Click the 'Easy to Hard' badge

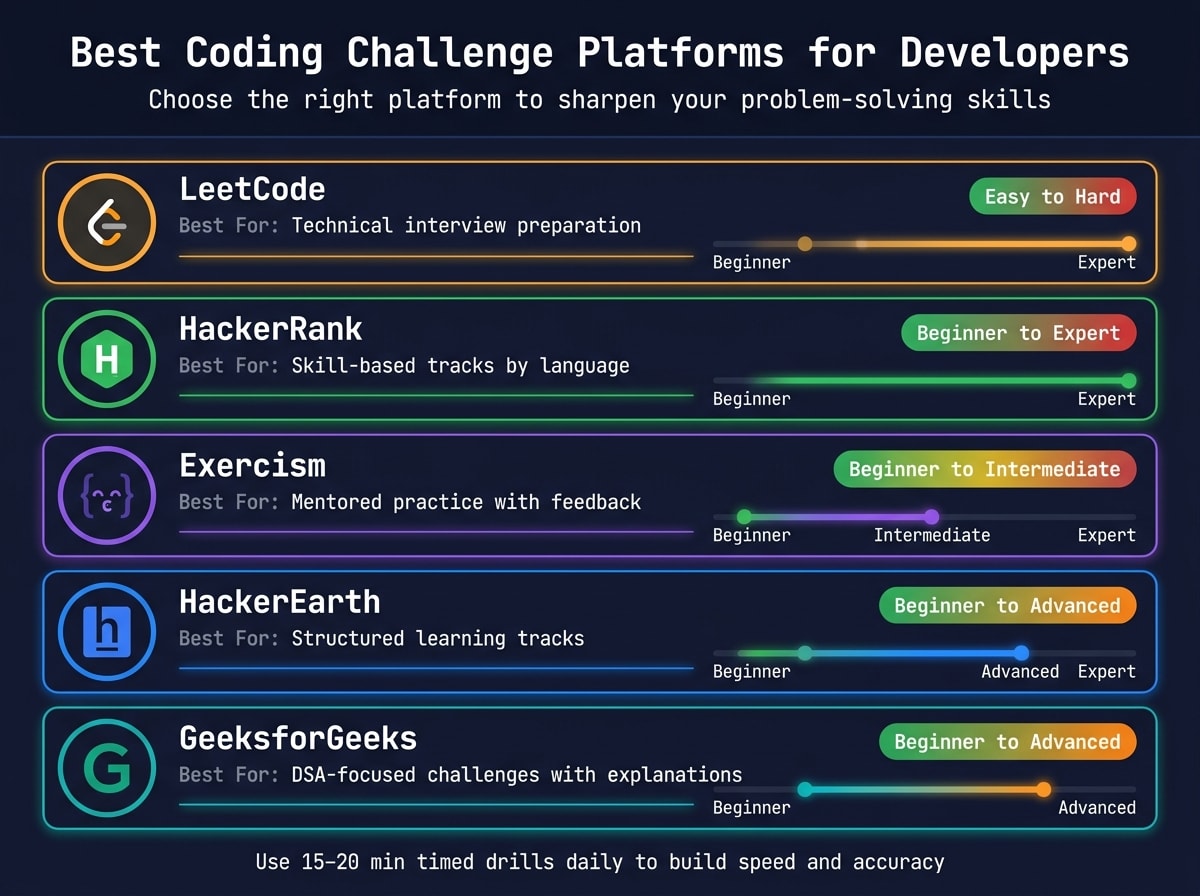click(1053, 197)
